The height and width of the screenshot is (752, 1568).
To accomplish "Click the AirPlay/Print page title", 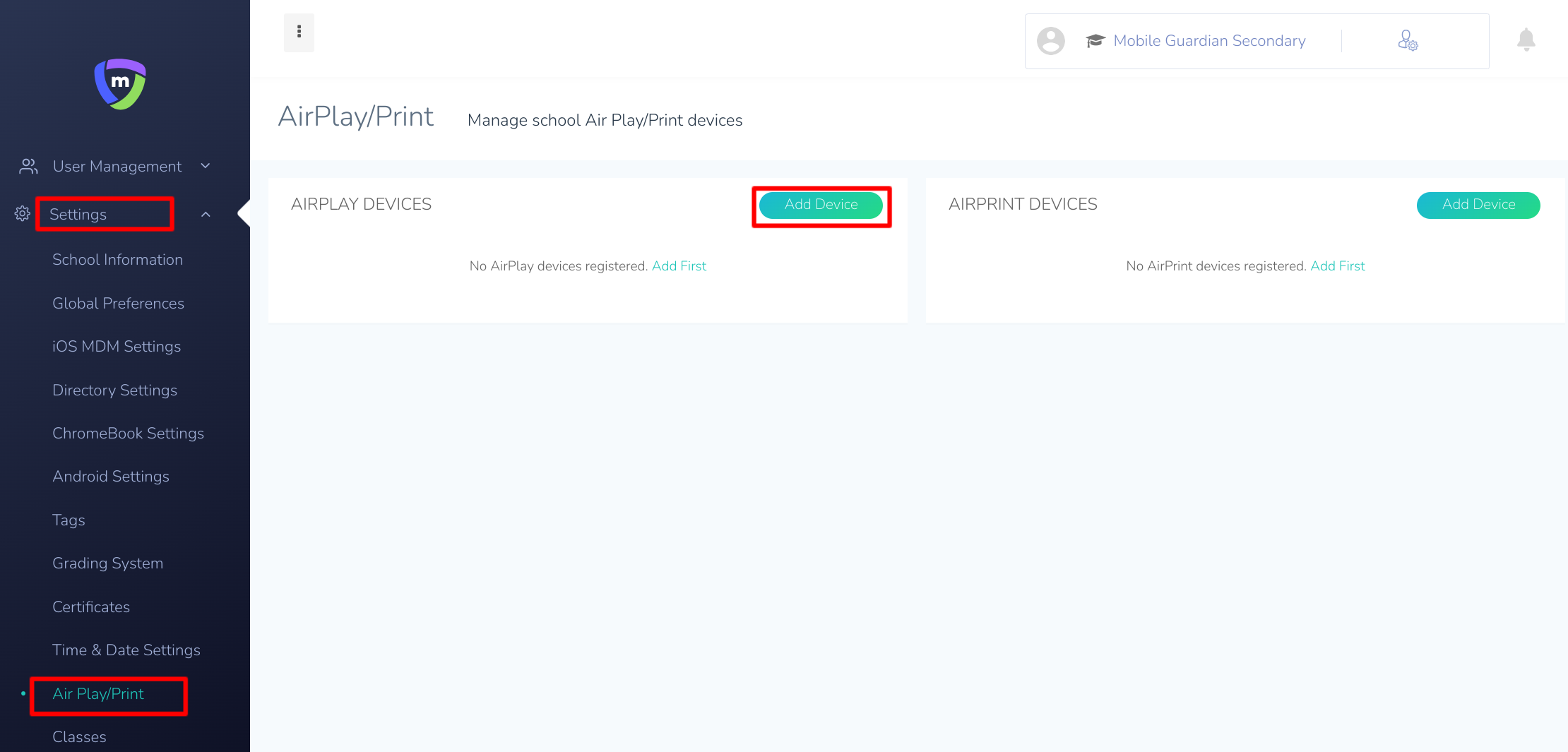I will [x=355, y=117].
